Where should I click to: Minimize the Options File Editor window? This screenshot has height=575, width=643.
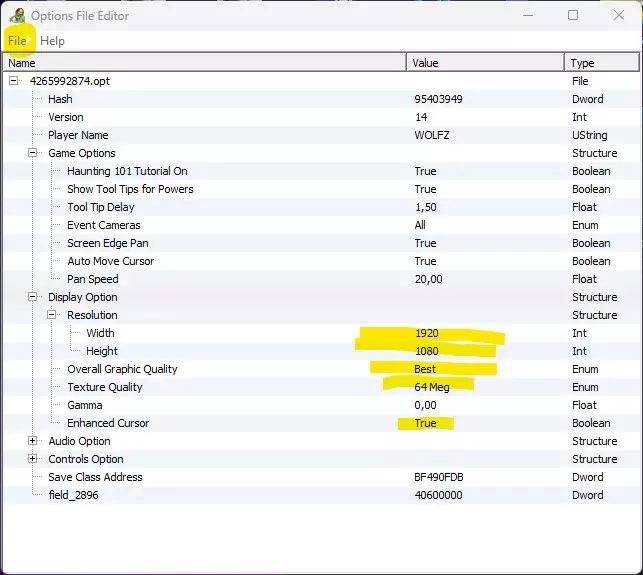pyautogui.click(x=528, y=16)
